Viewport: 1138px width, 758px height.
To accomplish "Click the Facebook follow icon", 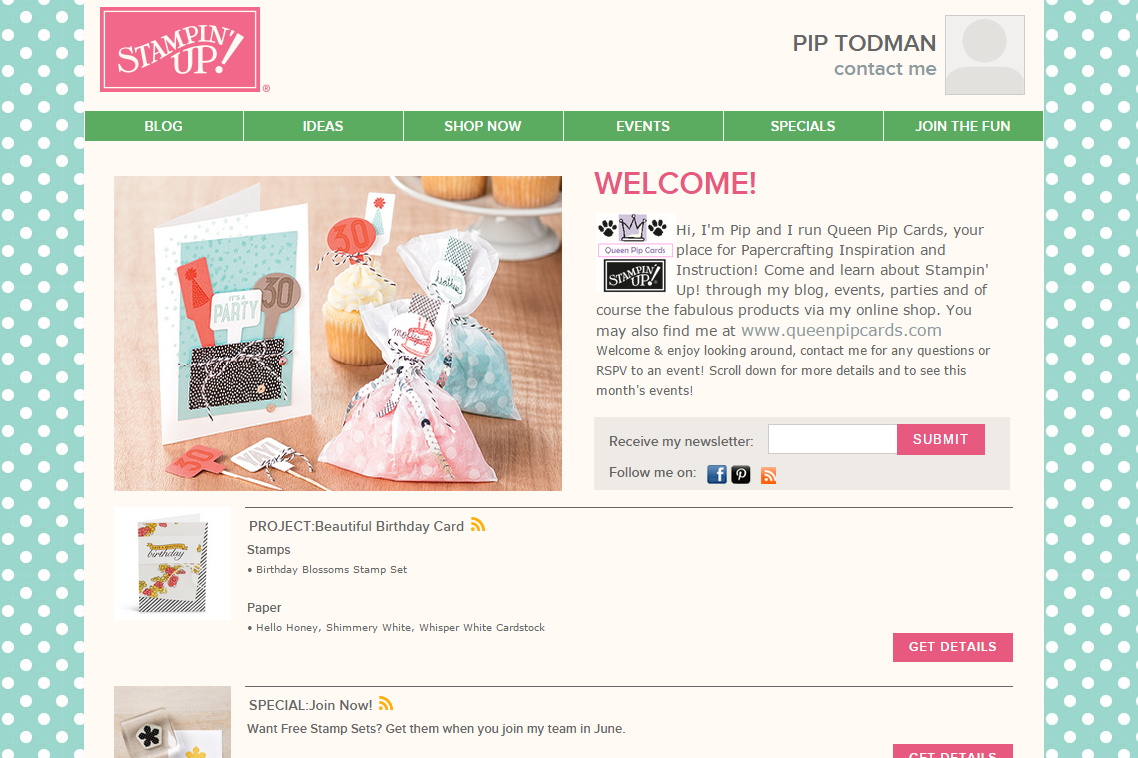I will 716,475.
